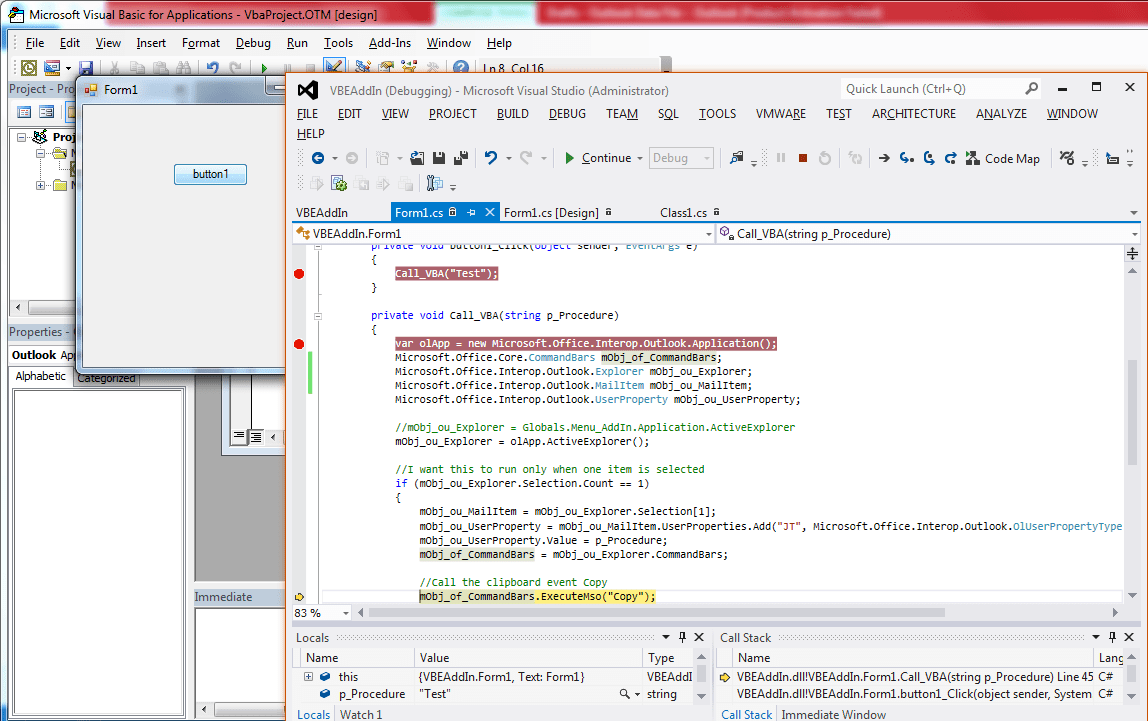Open the Continue button dropdown arrow
Viewport: 1148px width, 721px height.
tap(640, 158)
